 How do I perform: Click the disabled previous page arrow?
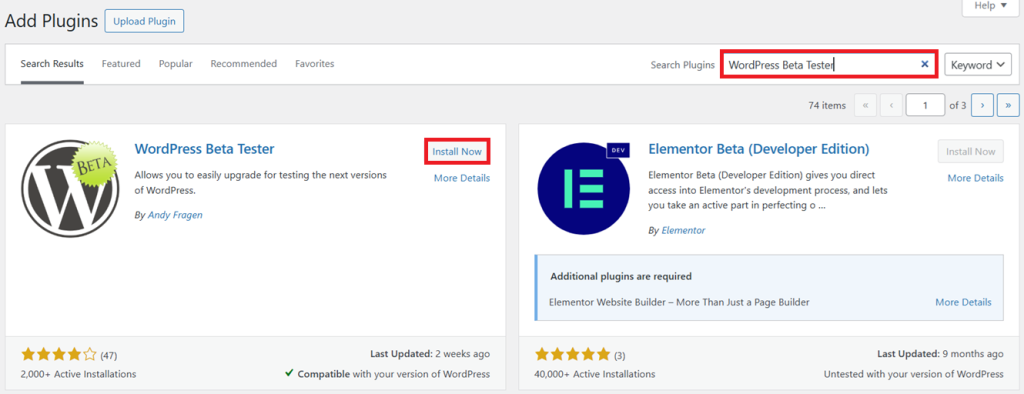(891, 105)
